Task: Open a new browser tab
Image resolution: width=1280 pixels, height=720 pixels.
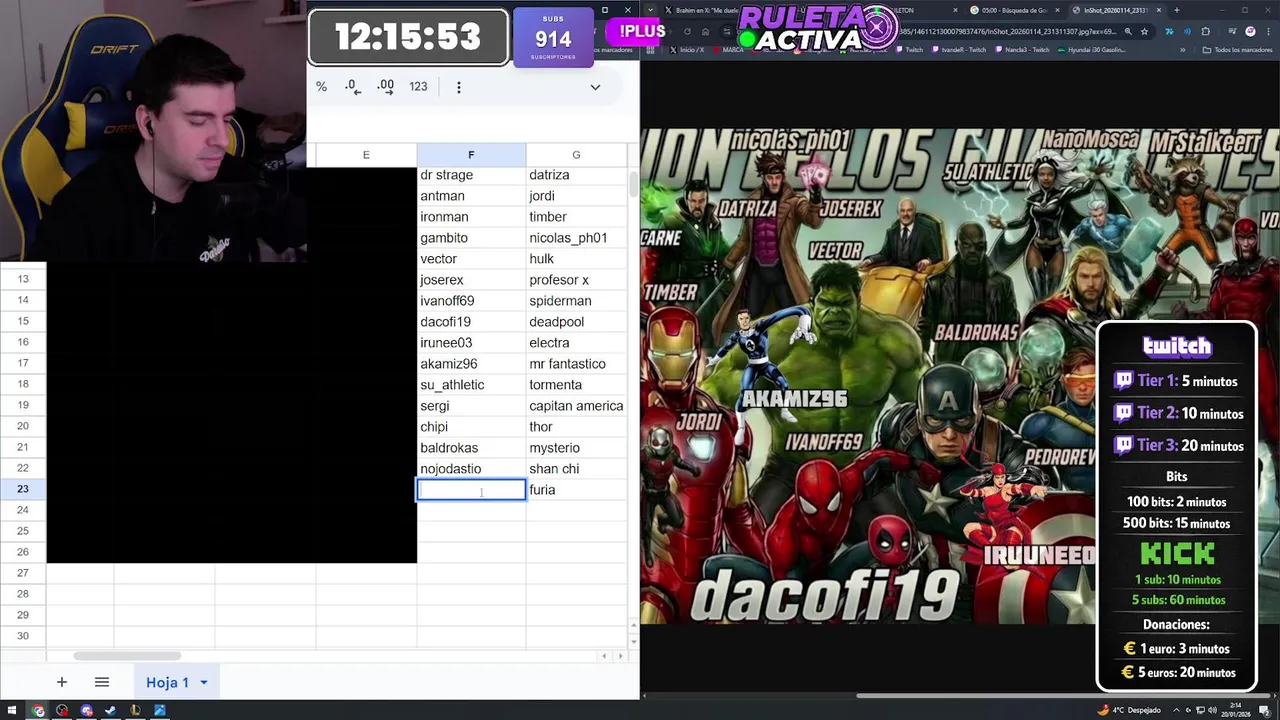Action: point(1176,10)
